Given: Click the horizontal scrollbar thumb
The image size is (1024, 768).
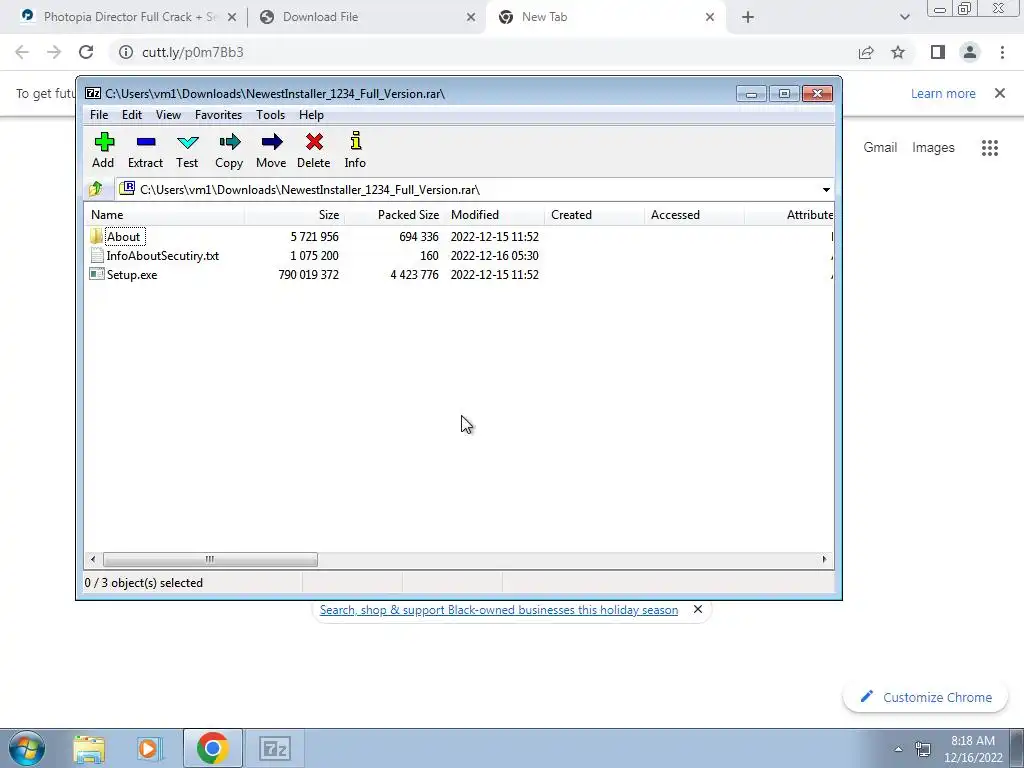Looking at the screenshot, I should pos(210,560).
